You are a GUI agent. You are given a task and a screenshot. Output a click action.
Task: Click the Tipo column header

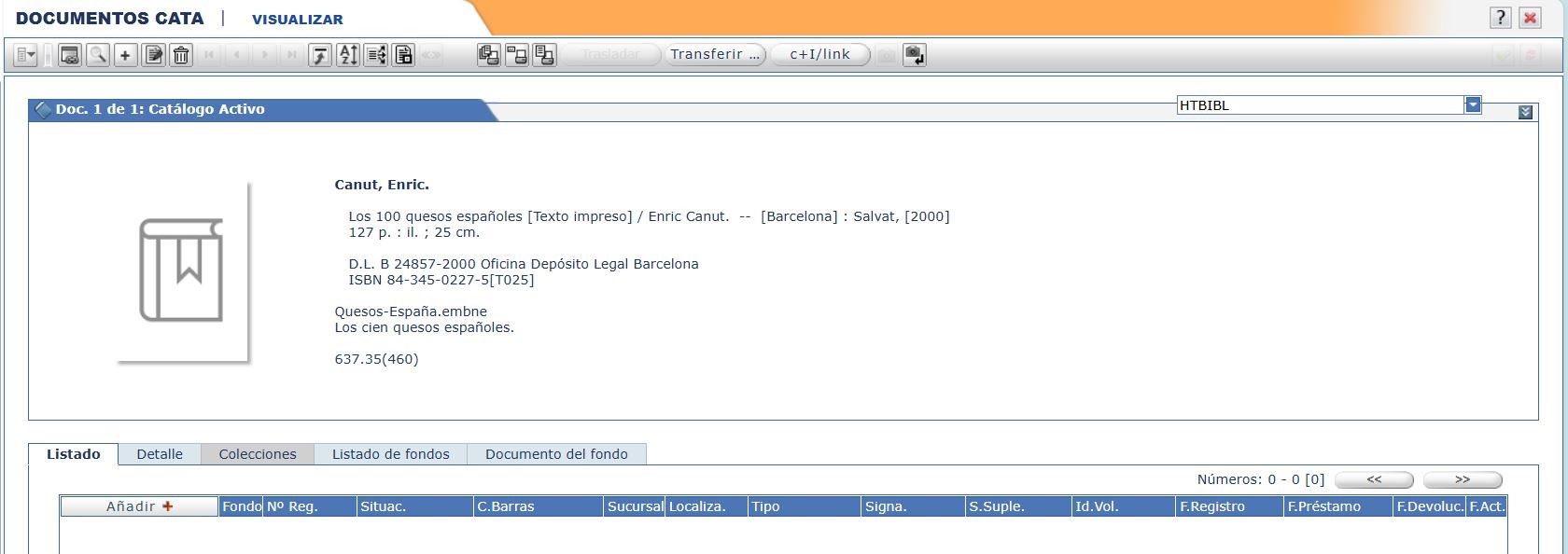click(x=805, y=506)
